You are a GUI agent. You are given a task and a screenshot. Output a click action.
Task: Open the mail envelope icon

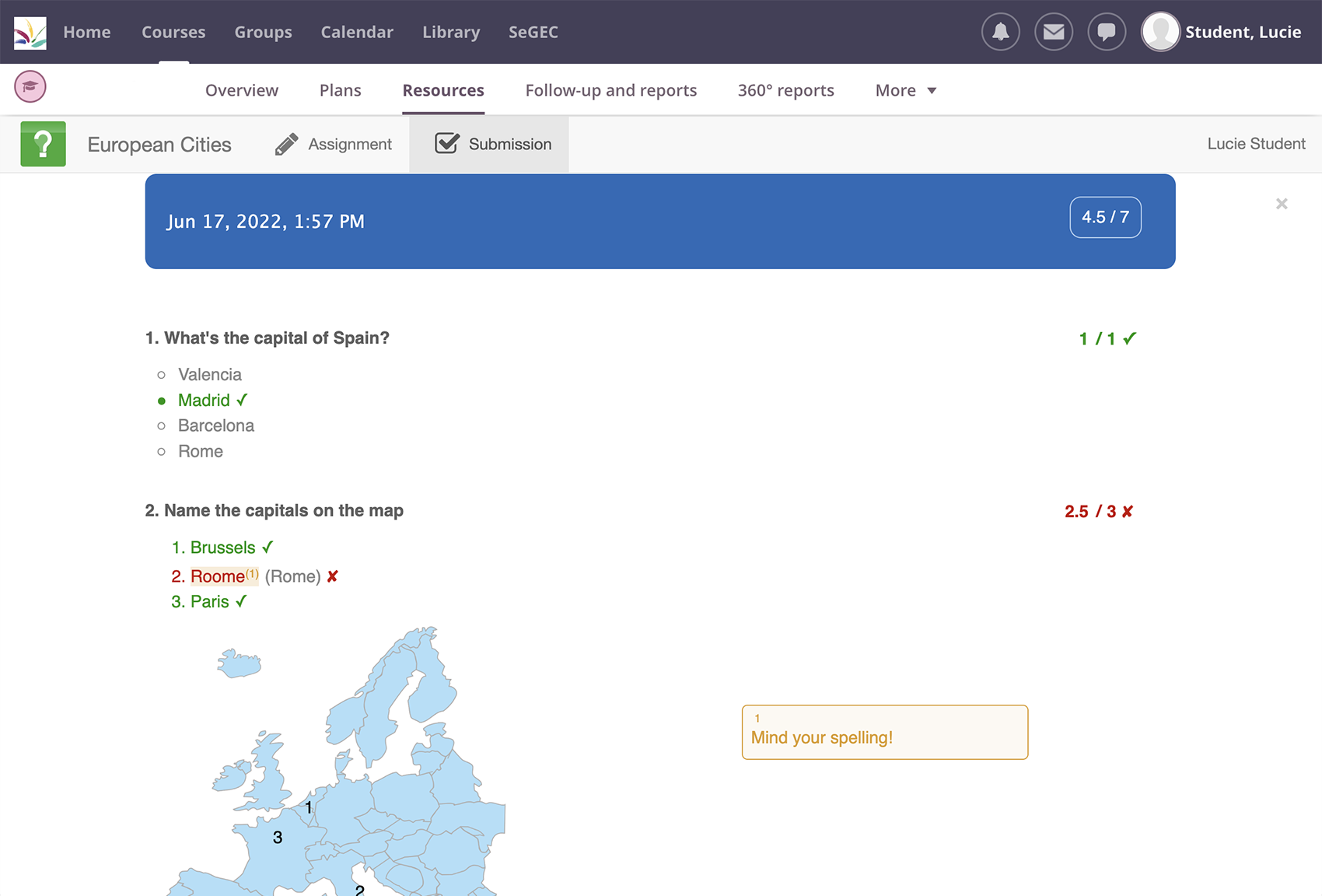[1053, 33]
